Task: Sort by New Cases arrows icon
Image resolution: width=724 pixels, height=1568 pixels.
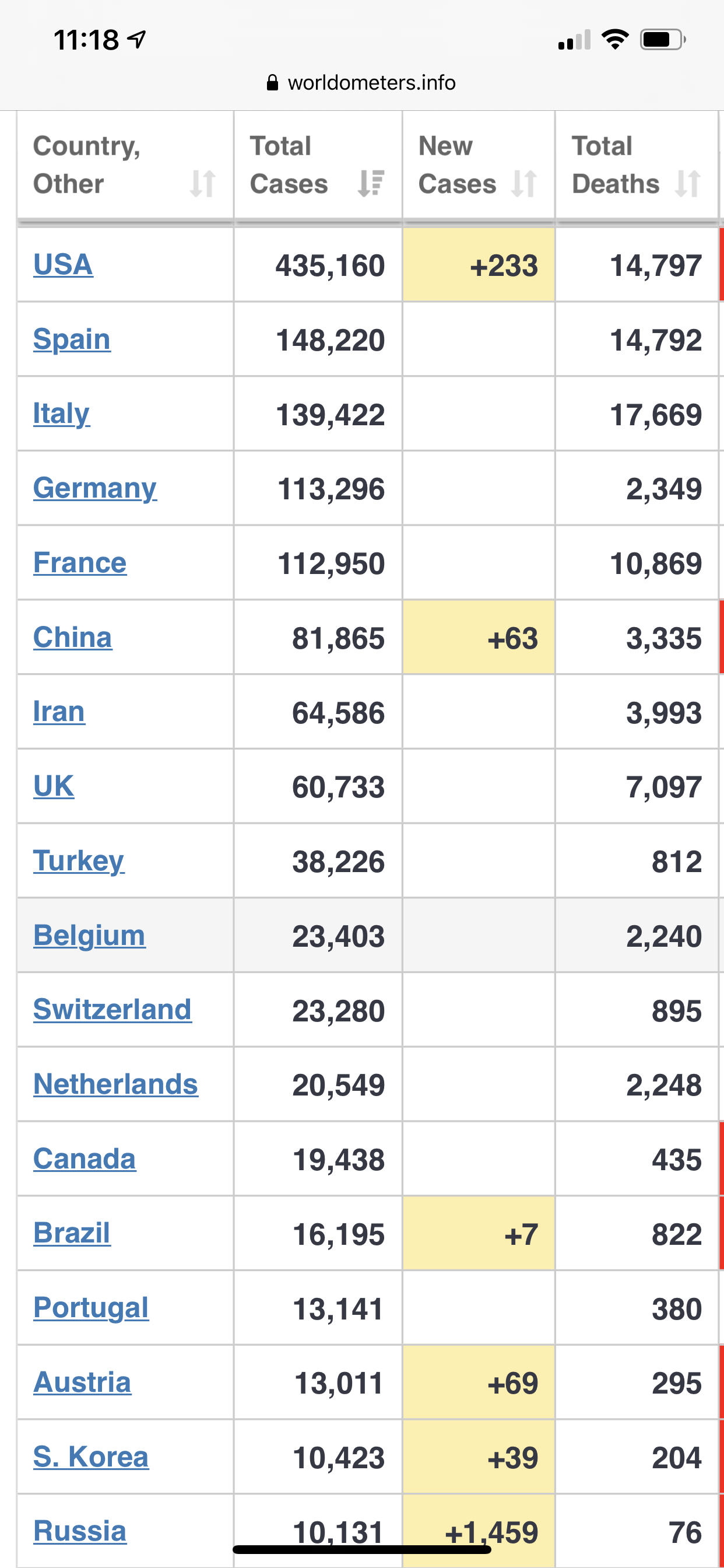Action: click(x=524, y=183)
